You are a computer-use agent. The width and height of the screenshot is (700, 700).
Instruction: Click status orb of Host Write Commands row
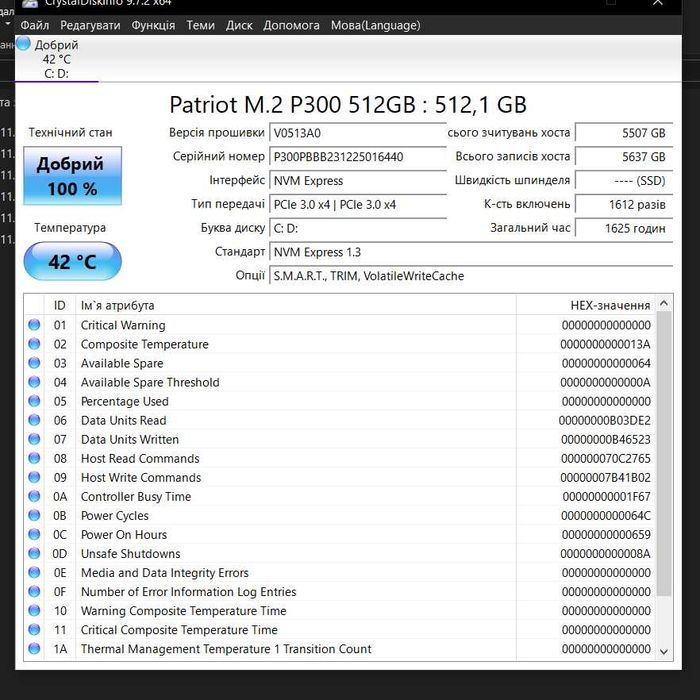[x=34, y=477]
